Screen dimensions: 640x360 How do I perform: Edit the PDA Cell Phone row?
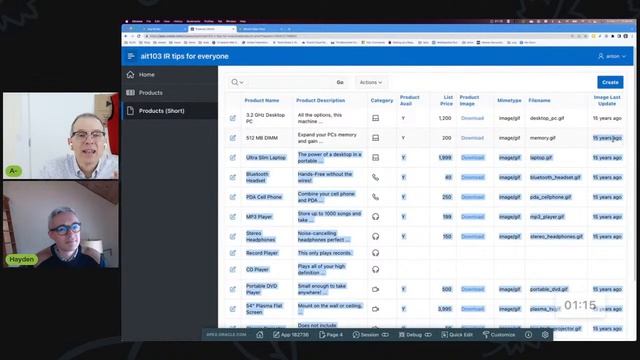tap(233, 197)
